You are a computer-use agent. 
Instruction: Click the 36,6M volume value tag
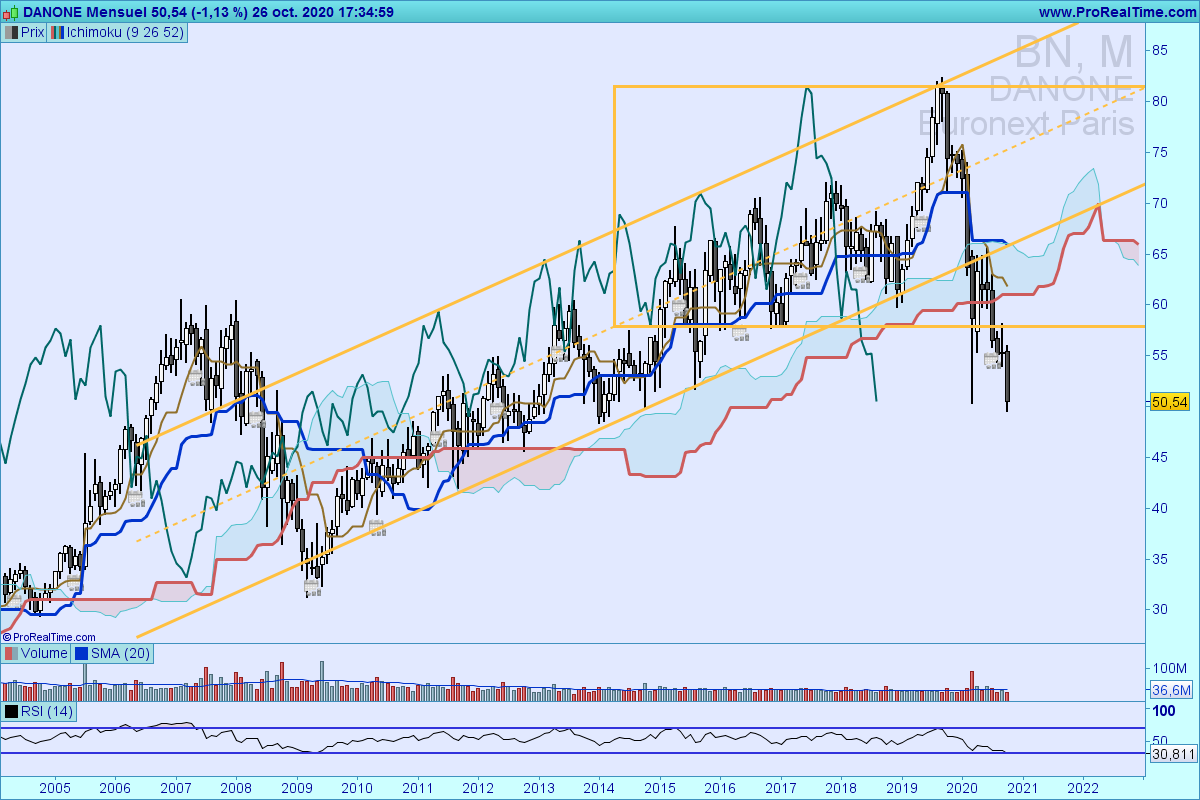pos(1171,690)
